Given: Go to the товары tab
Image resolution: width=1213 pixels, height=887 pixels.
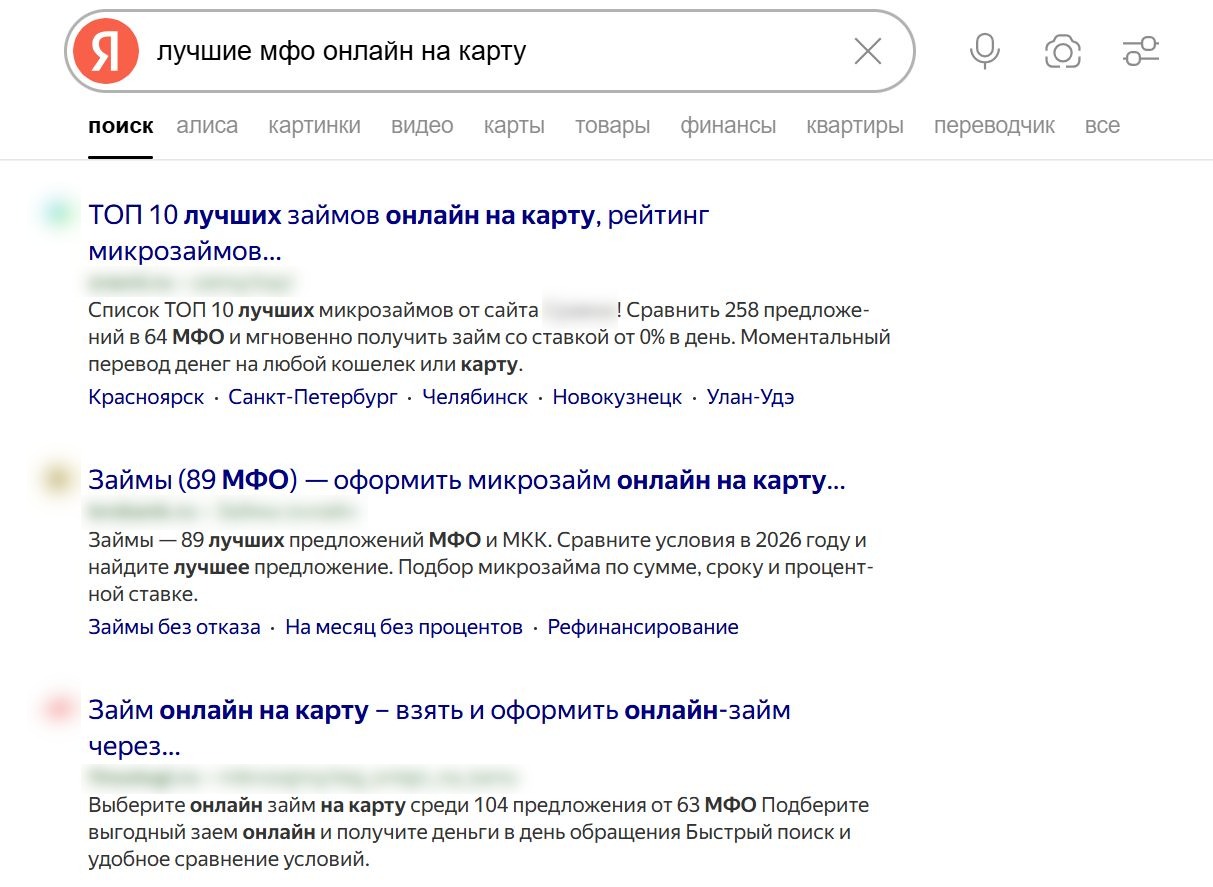Looking at the screenshot, I should (612, 126).
